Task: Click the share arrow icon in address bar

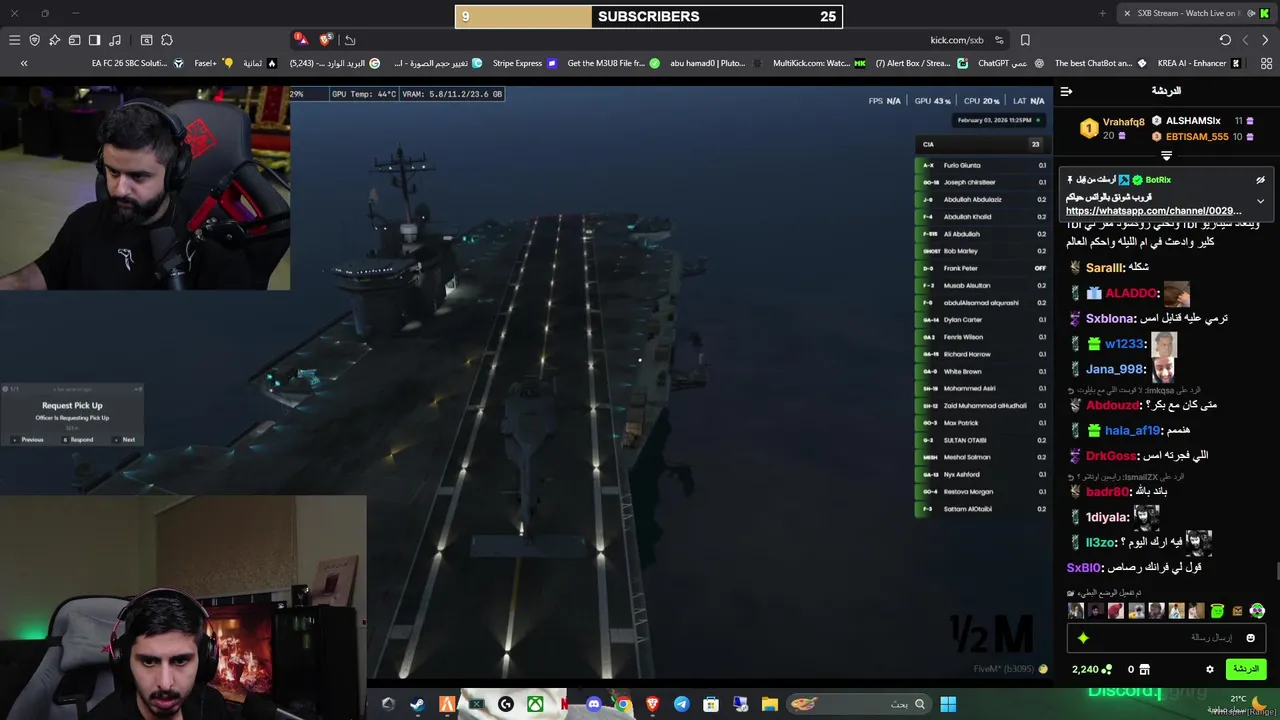Action: coord(349,40)
